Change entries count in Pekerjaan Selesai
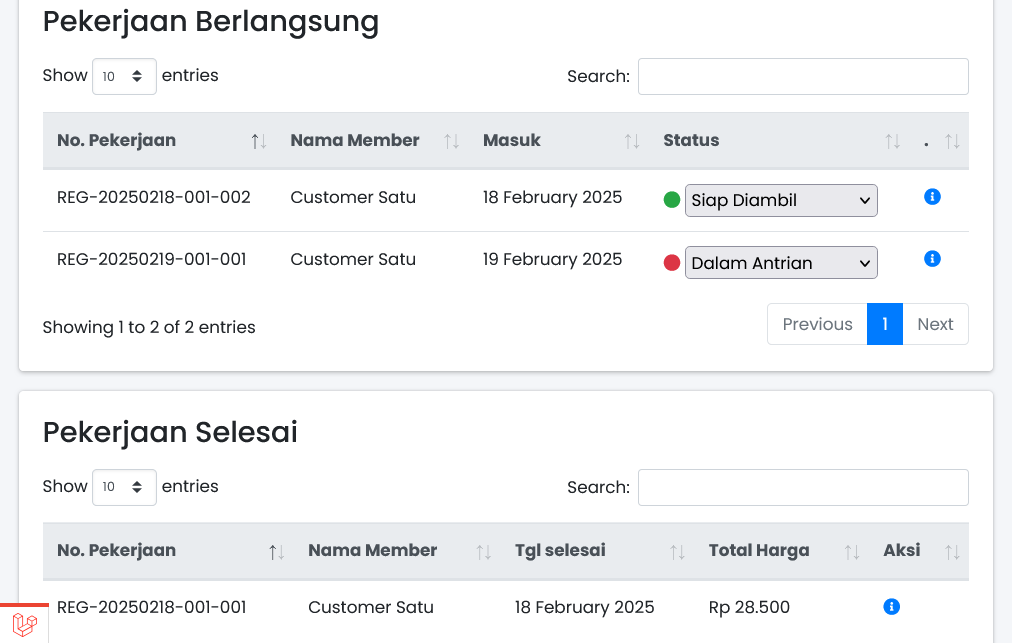Image resolution: width=1012 pixels, height=643 pixels. pos(124,487)
